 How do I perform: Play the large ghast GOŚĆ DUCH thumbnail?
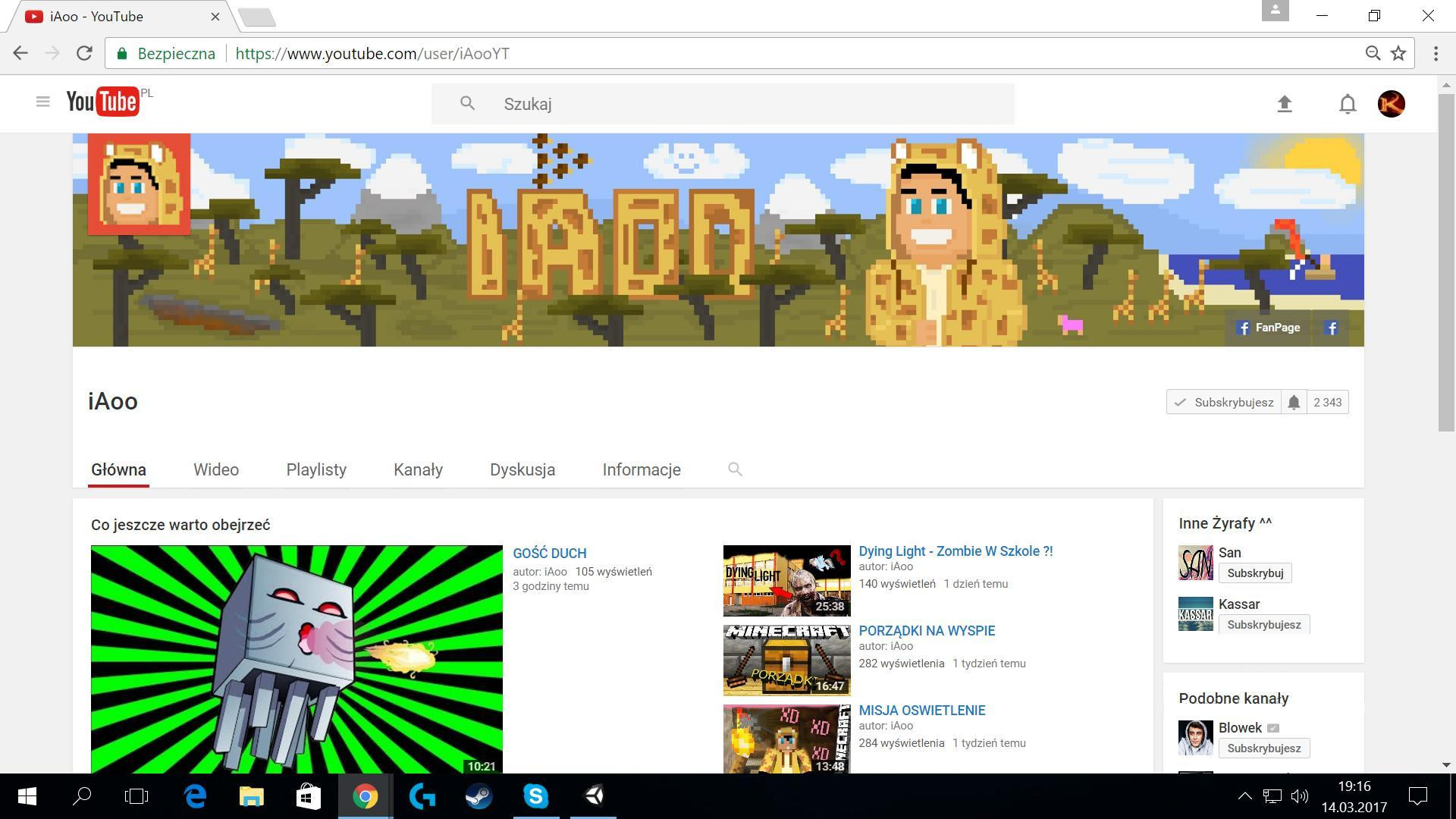(x=297, y=659)
